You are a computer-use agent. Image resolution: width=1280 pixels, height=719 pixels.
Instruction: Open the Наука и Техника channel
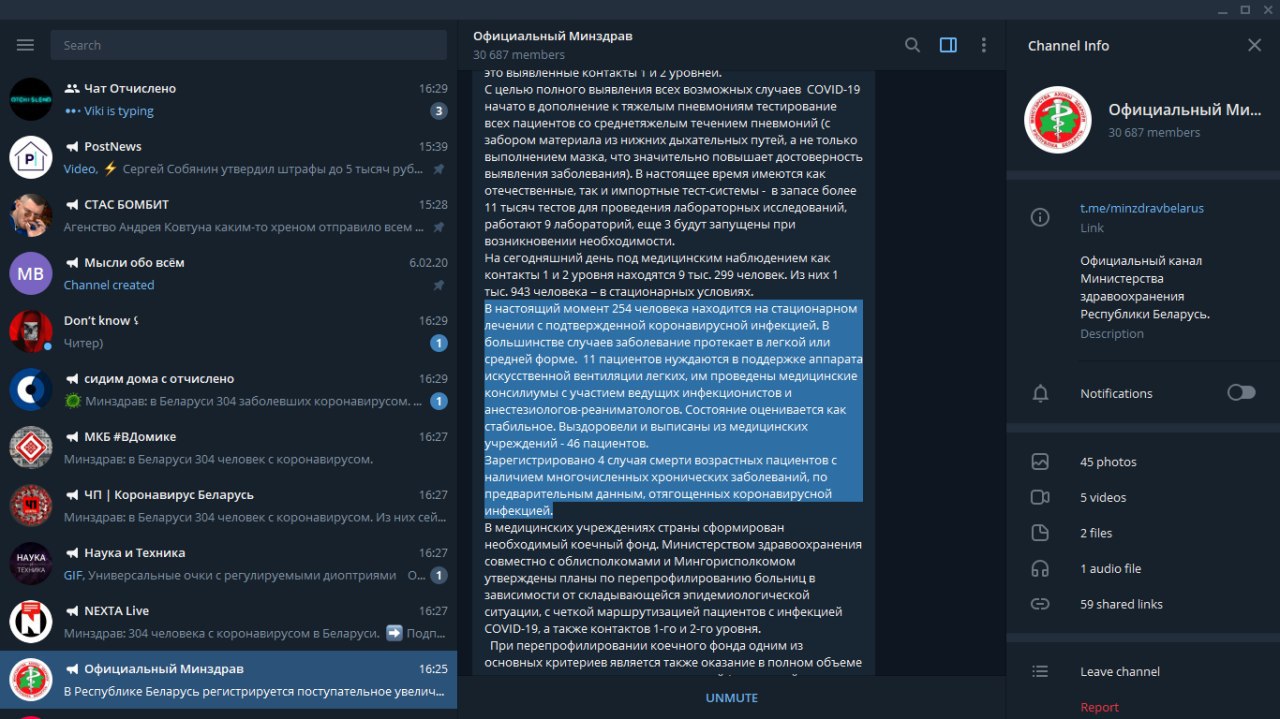click(229, 563)
